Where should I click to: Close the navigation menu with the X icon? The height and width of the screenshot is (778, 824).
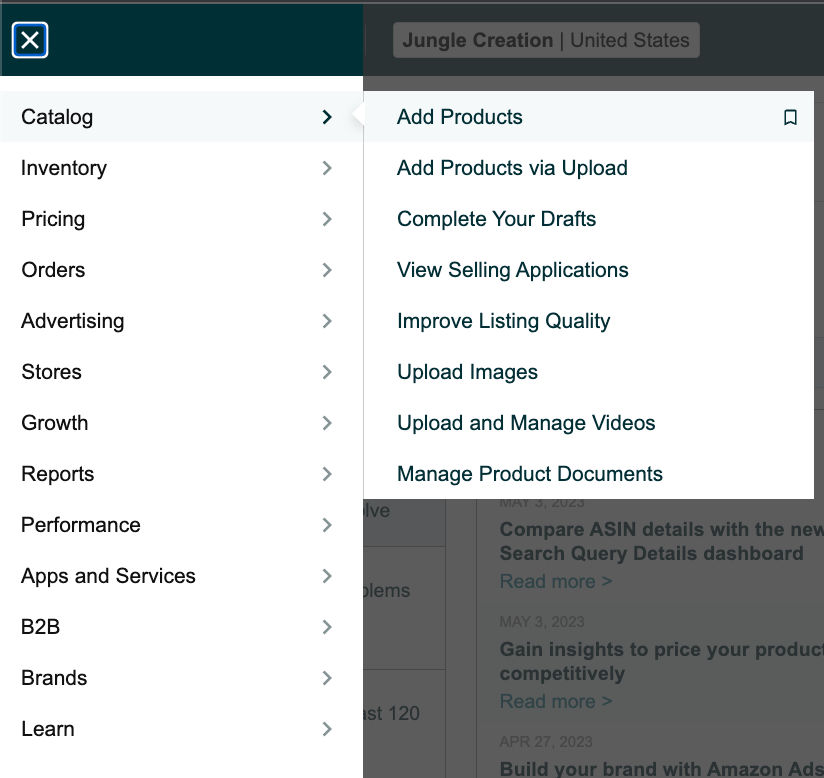[x=30, y=40]
